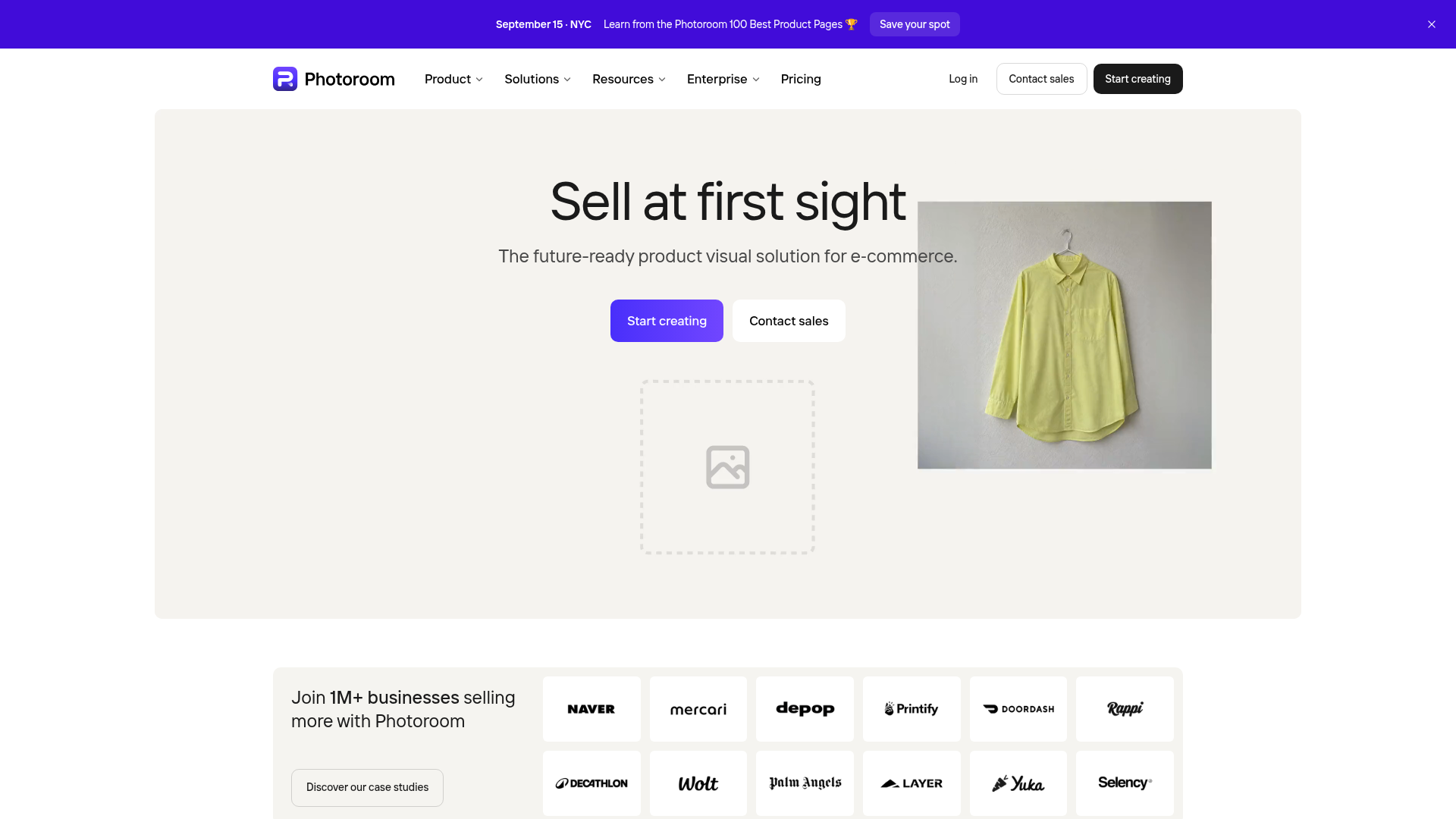Open the Depop logo card
The width and height of the screenshot is (1456, 819).
point(805,709)
